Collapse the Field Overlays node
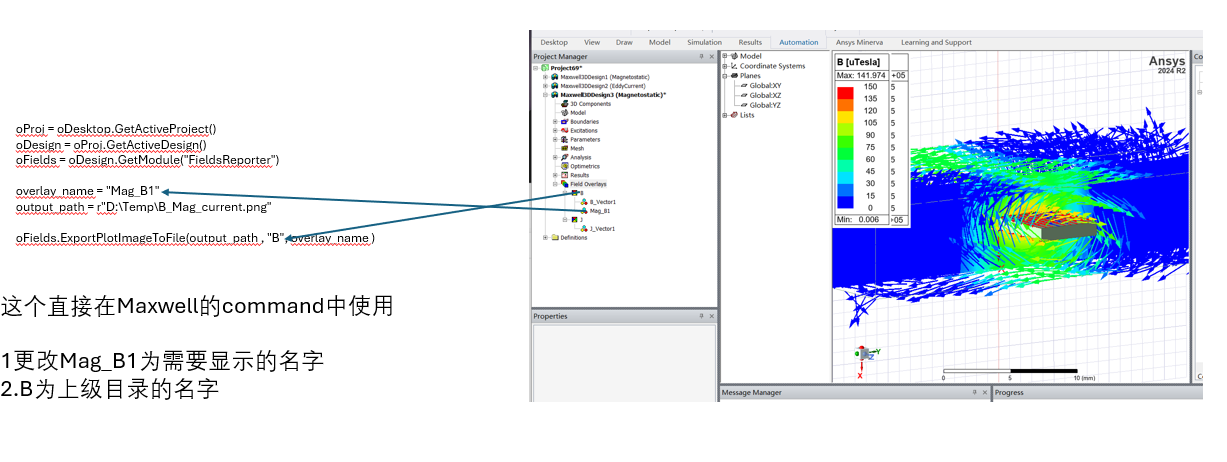The height and width of the screenshot is (462, 1227). [555, 184]
